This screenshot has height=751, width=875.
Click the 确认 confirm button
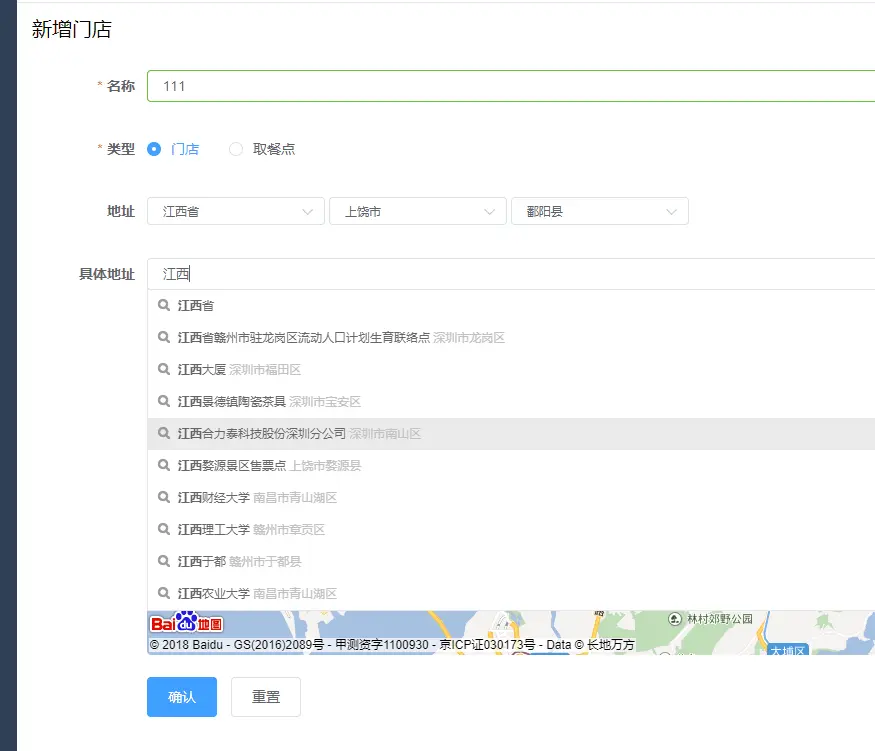tap(181, 697)
